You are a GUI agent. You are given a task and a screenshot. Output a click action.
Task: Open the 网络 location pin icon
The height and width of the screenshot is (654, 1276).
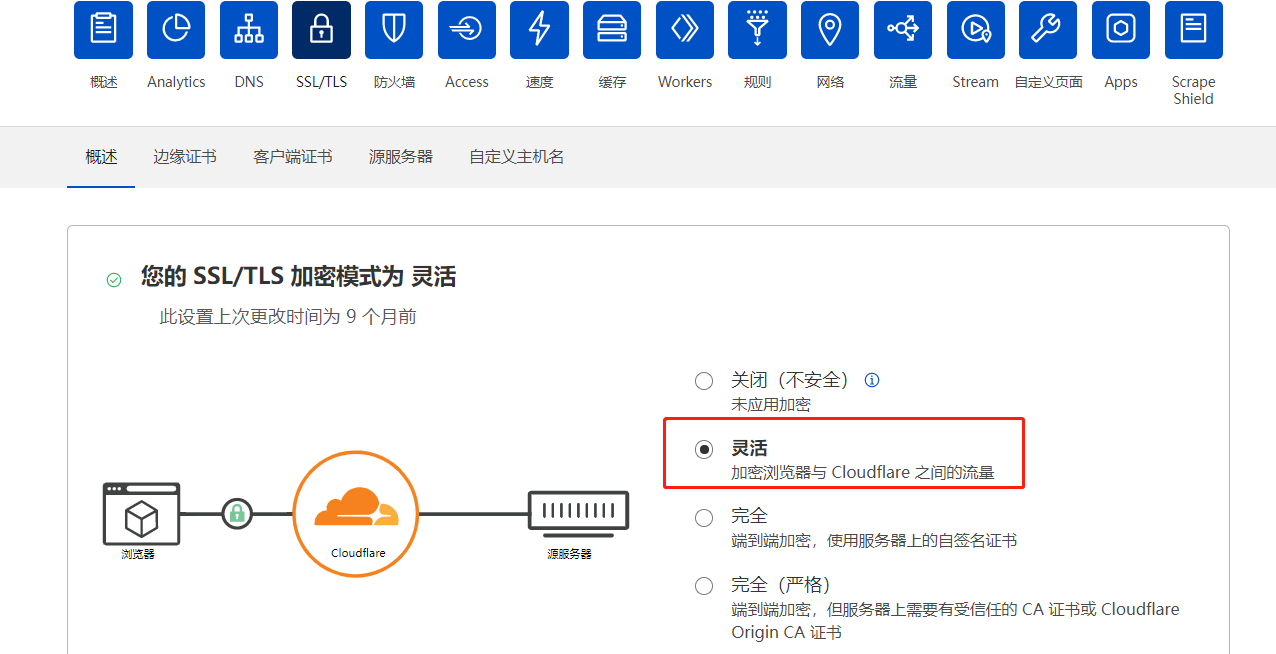(830, 30)
